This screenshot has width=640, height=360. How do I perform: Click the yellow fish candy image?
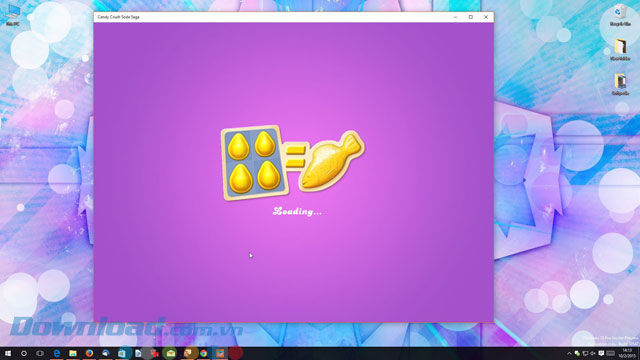click(x=332, y=160)
